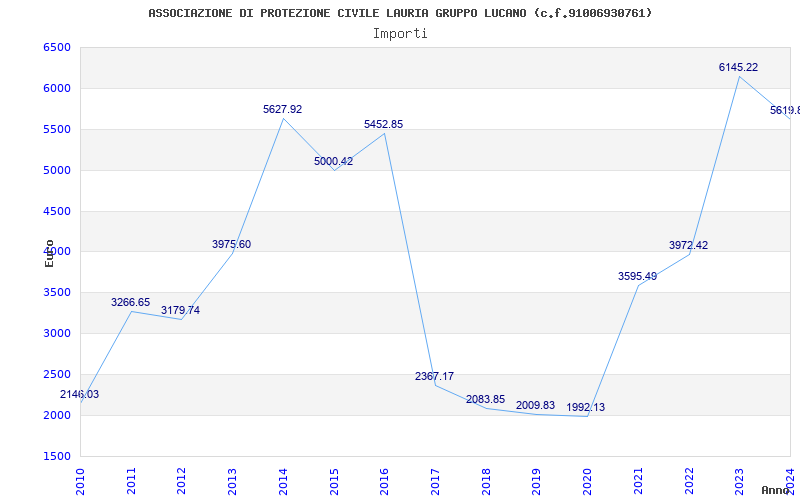Select data label 1992.13
Viewport: 800px width, 500px height.
pos(586,408)
